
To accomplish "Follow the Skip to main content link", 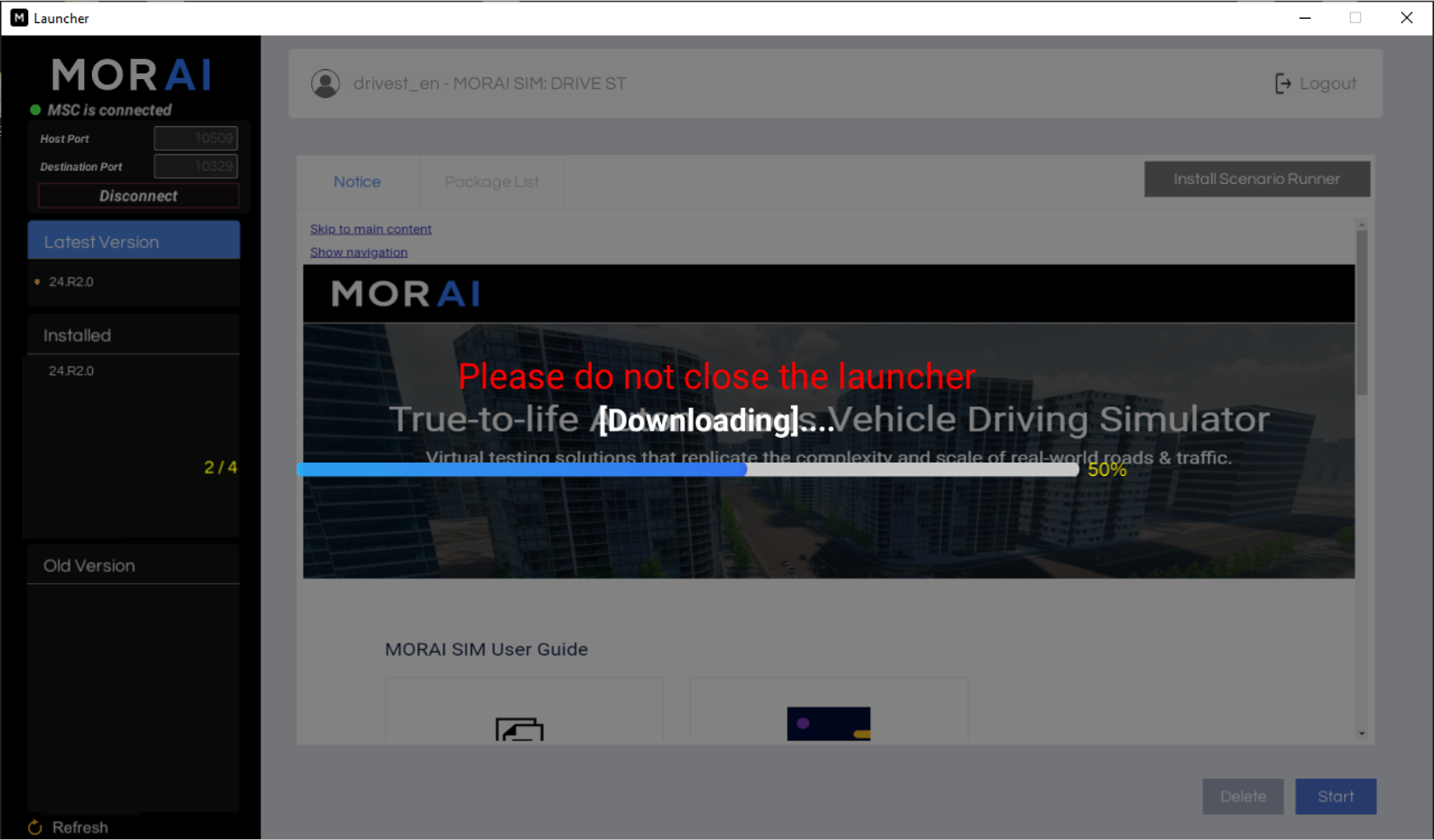I will click(x=371, y=228).
